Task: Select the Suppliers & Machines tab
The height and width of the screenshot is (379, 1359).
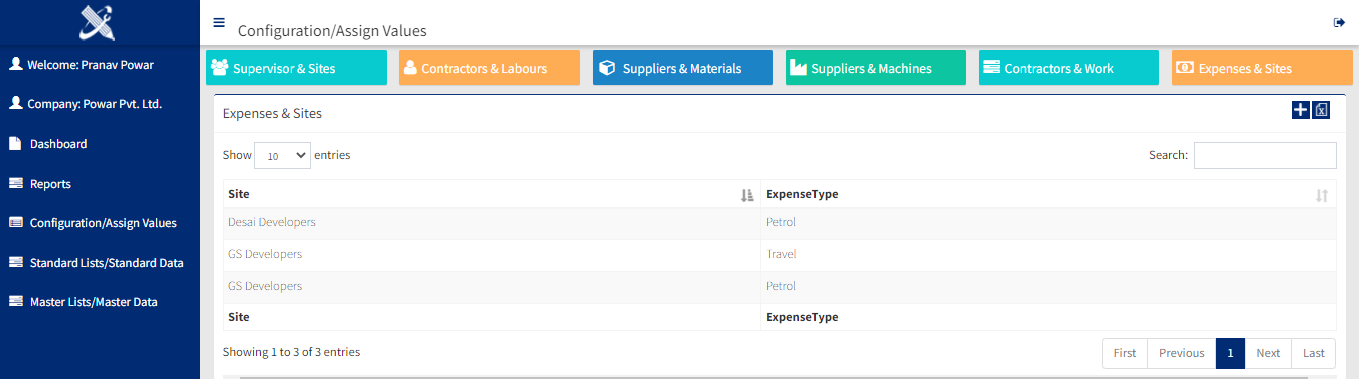Action: [876, 68]
